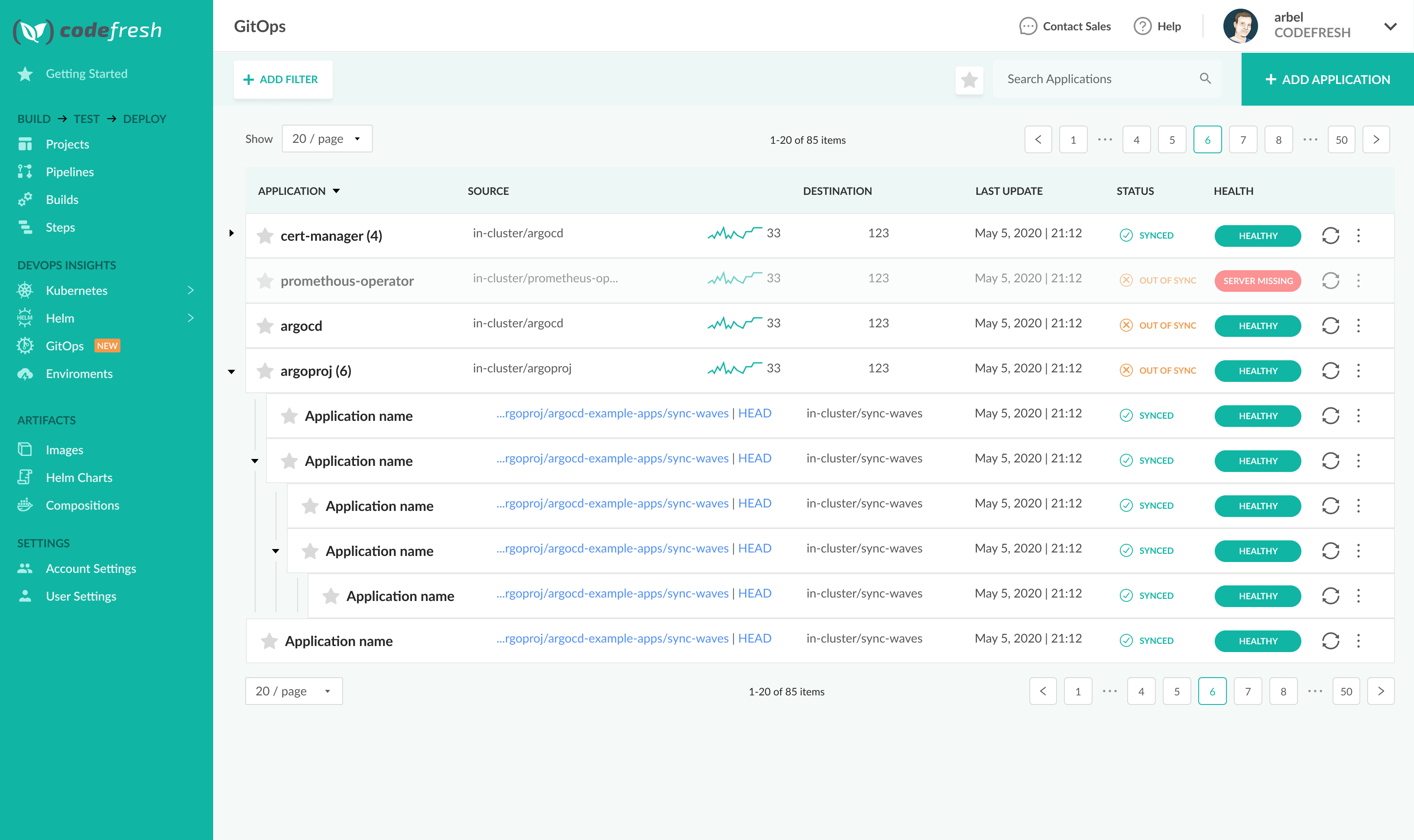Sort by APPLICATION column arrow
The height and width of the screenshot is (840, 1414).
coord(336,191)
